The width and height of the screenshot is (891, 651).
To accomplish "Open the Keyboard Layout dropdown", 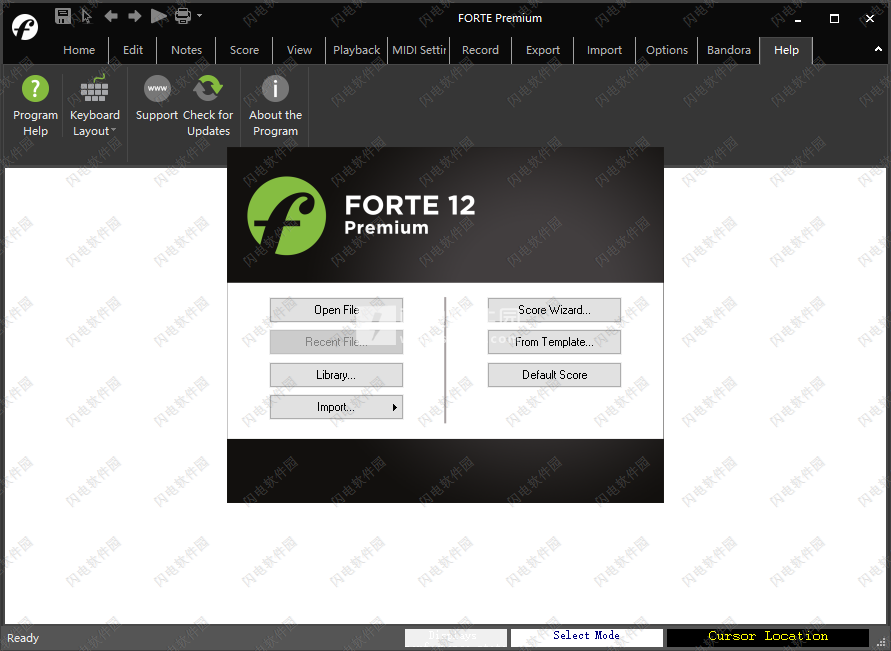I will 95,106.
